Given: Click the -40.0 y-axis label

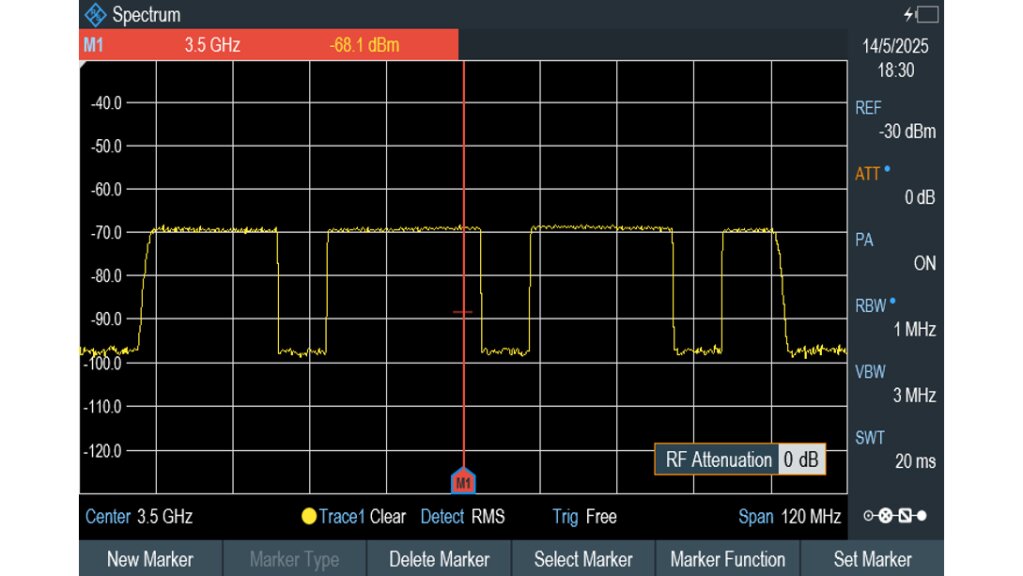Looking at the screenshot, I should [106, 103].
